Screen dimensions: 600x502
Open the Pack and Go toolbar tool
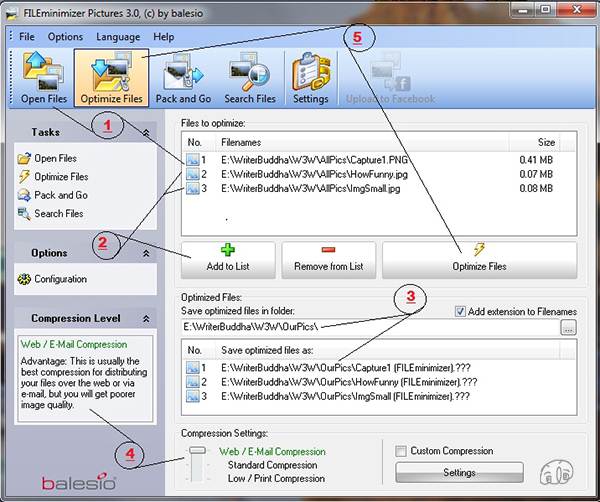pyautogui.click(x=183, y=78)
